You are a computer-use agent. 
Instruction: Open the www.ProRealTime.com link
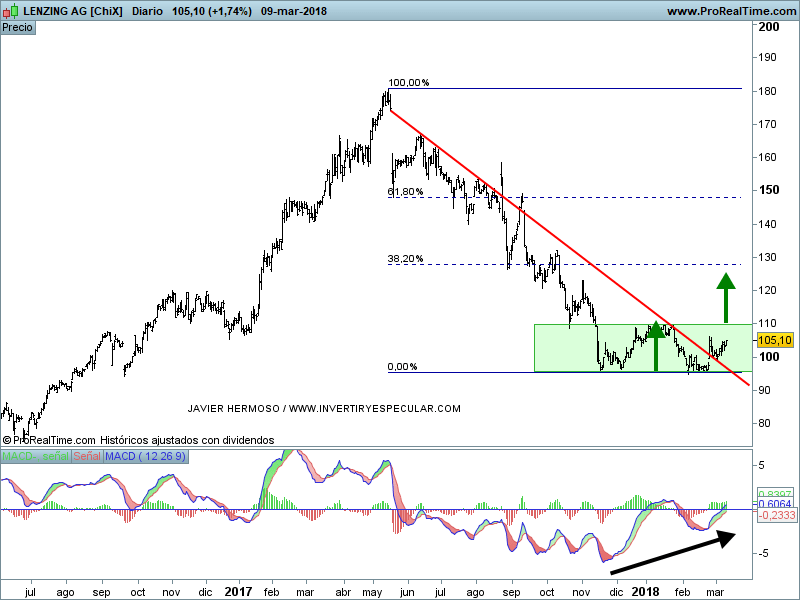[730, 11]
